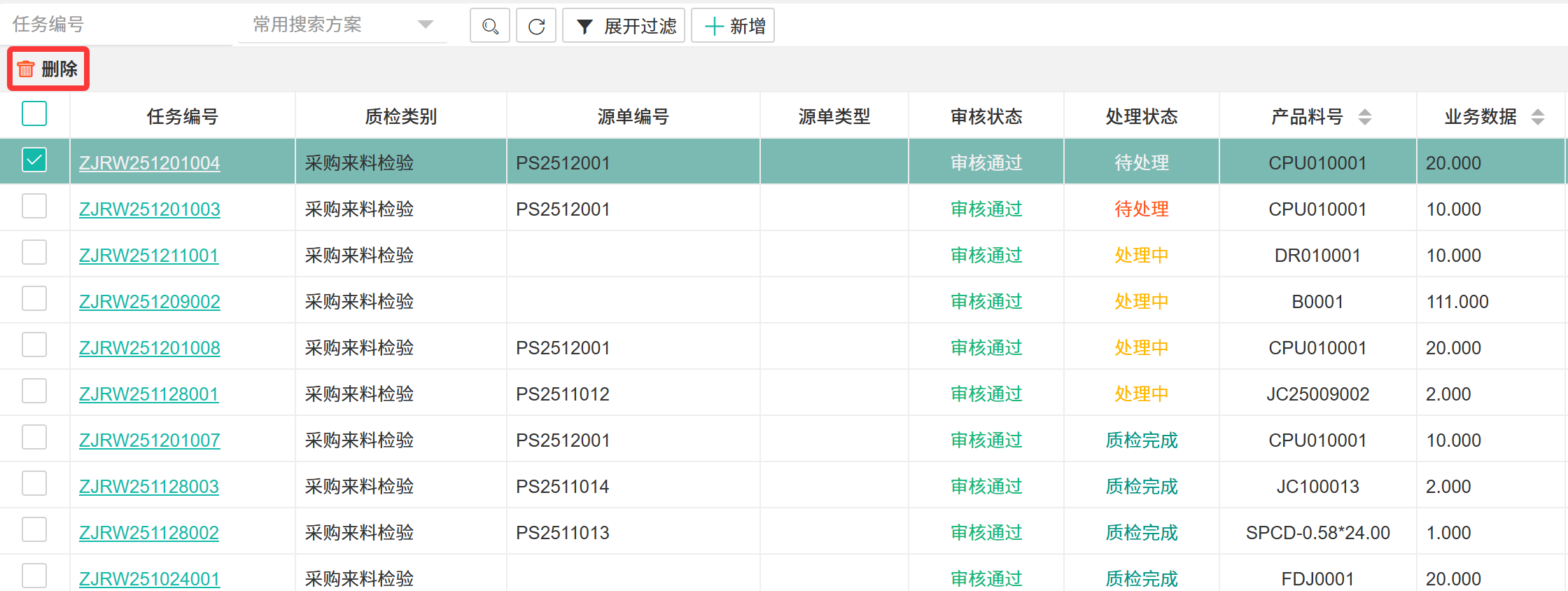This screenshot has height=591, width=1568.
Task: Click the 审核状态 column header
Action: tap(986, 116)
